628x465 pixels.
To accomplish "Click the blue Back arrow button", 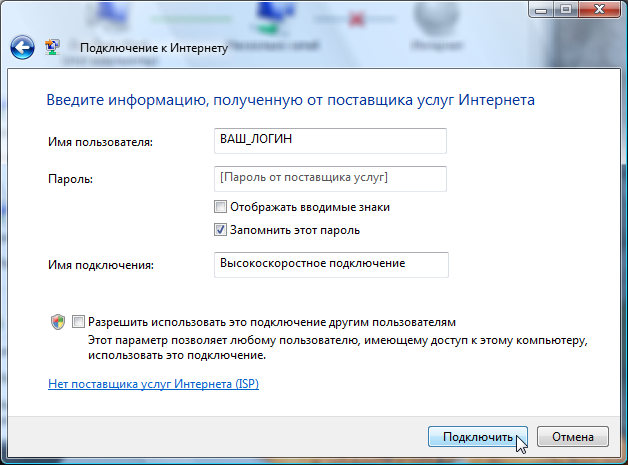I will click(x=22, y=47).
